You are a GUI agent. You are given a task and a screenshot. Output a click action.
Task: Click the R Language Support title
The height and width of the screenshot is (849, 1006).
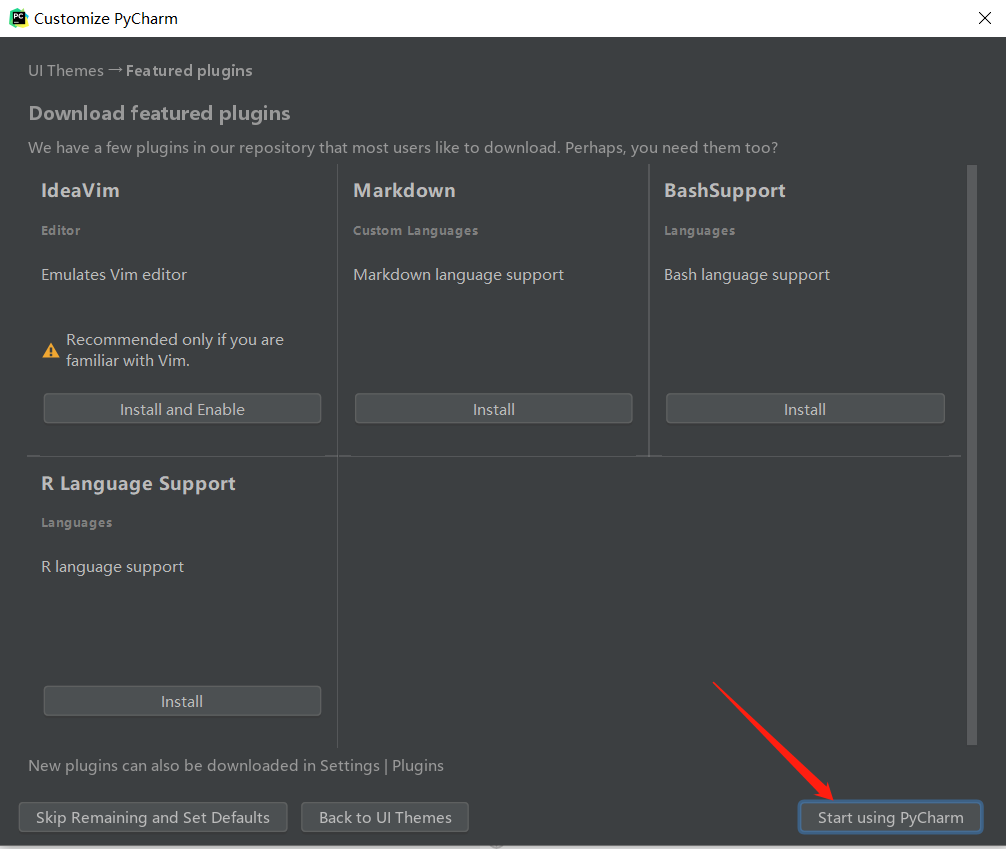138,483
